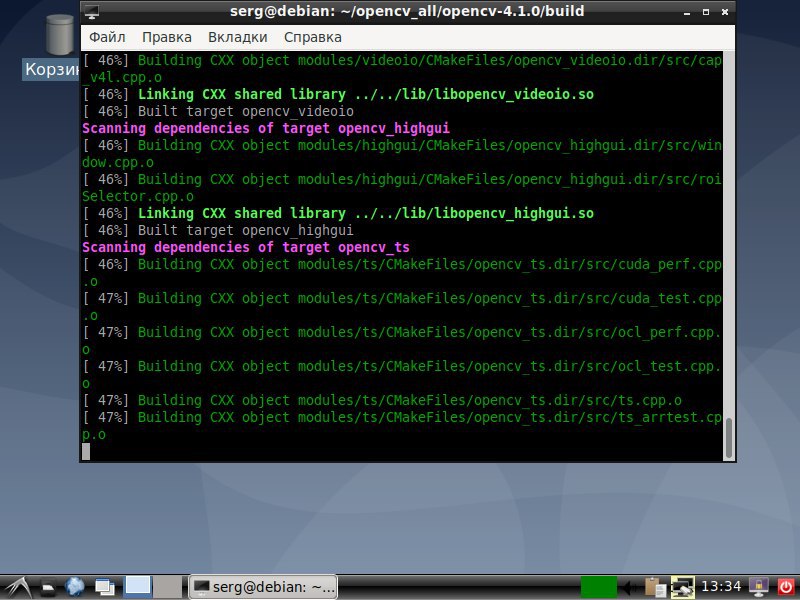Open the volume control speaker icon
This screenshot has width=800, height=600.
coord(630,588)
